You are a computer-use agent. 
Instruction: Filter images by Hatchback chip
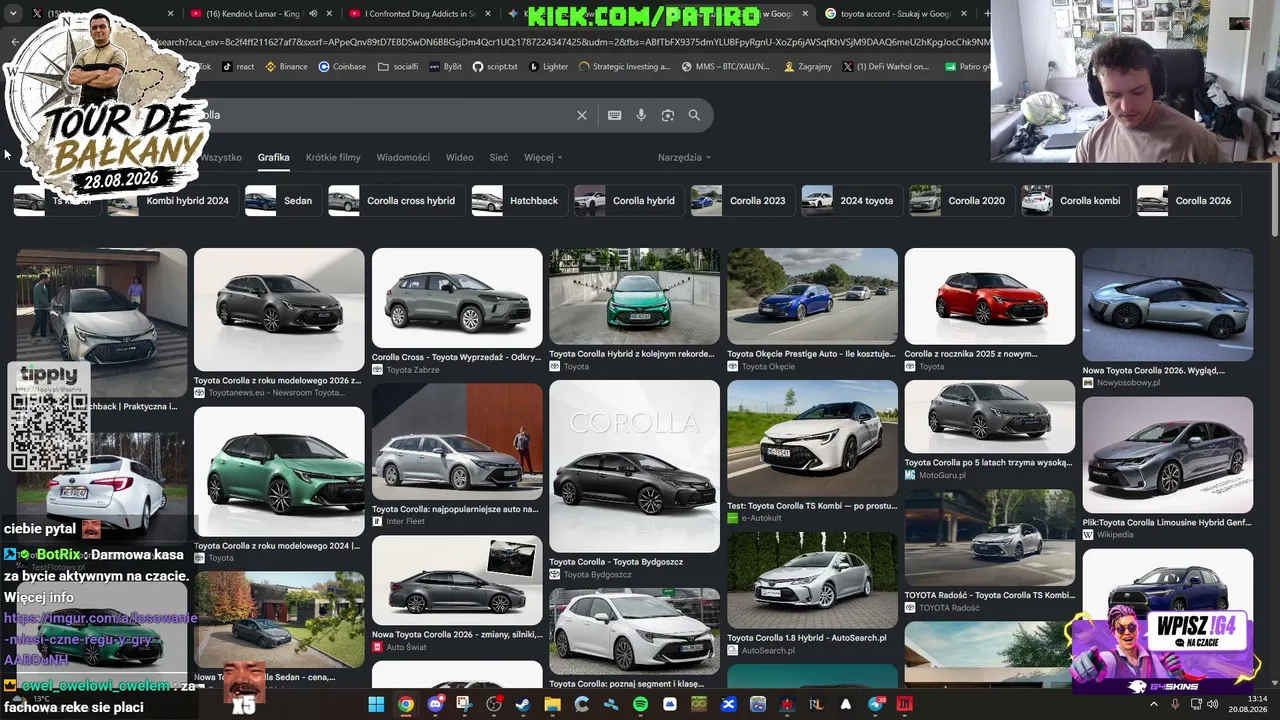[x=519, y=200]
